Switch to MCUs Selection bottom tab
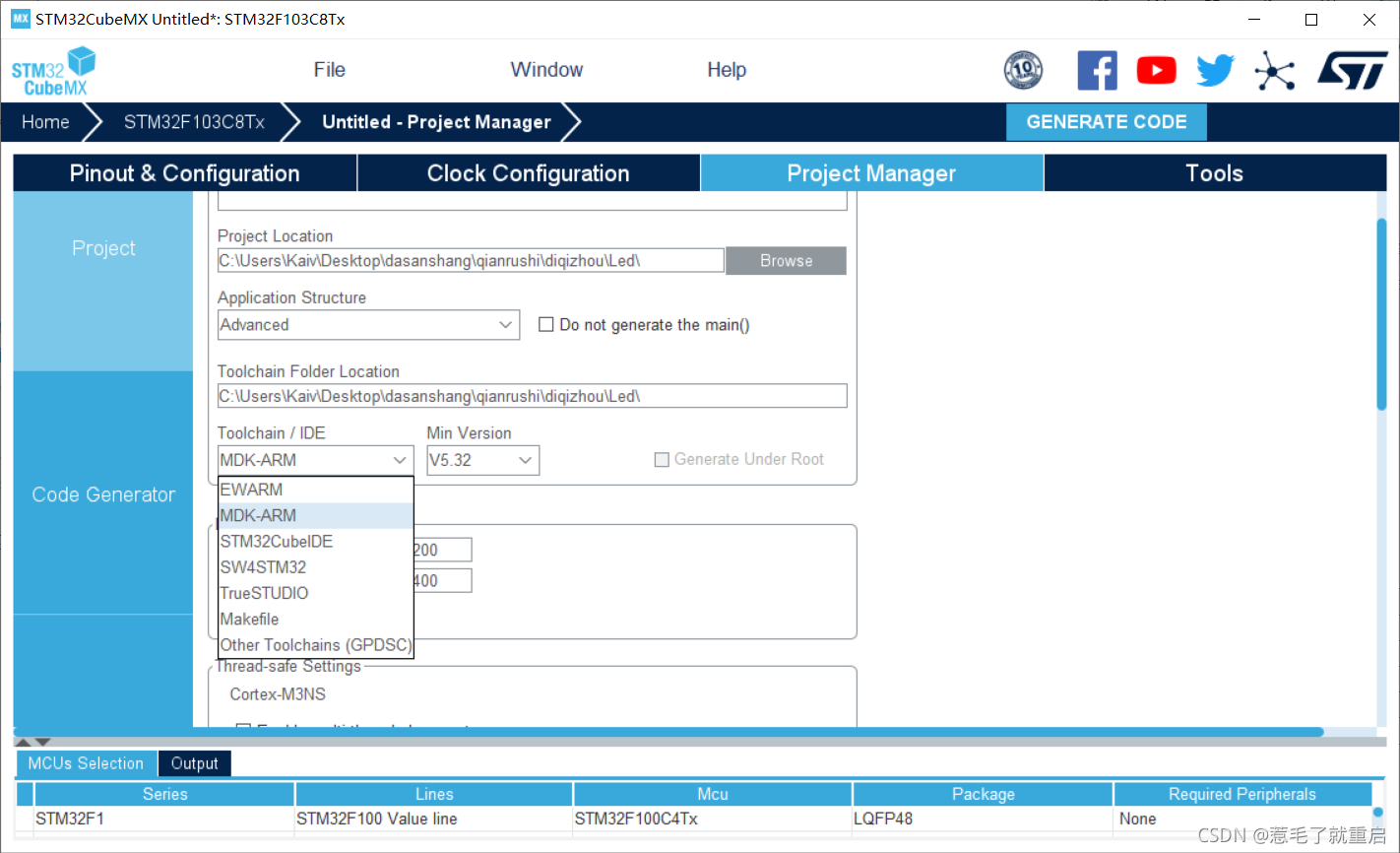The width and height of the screenshot is (1400, 853). point(86,763)
